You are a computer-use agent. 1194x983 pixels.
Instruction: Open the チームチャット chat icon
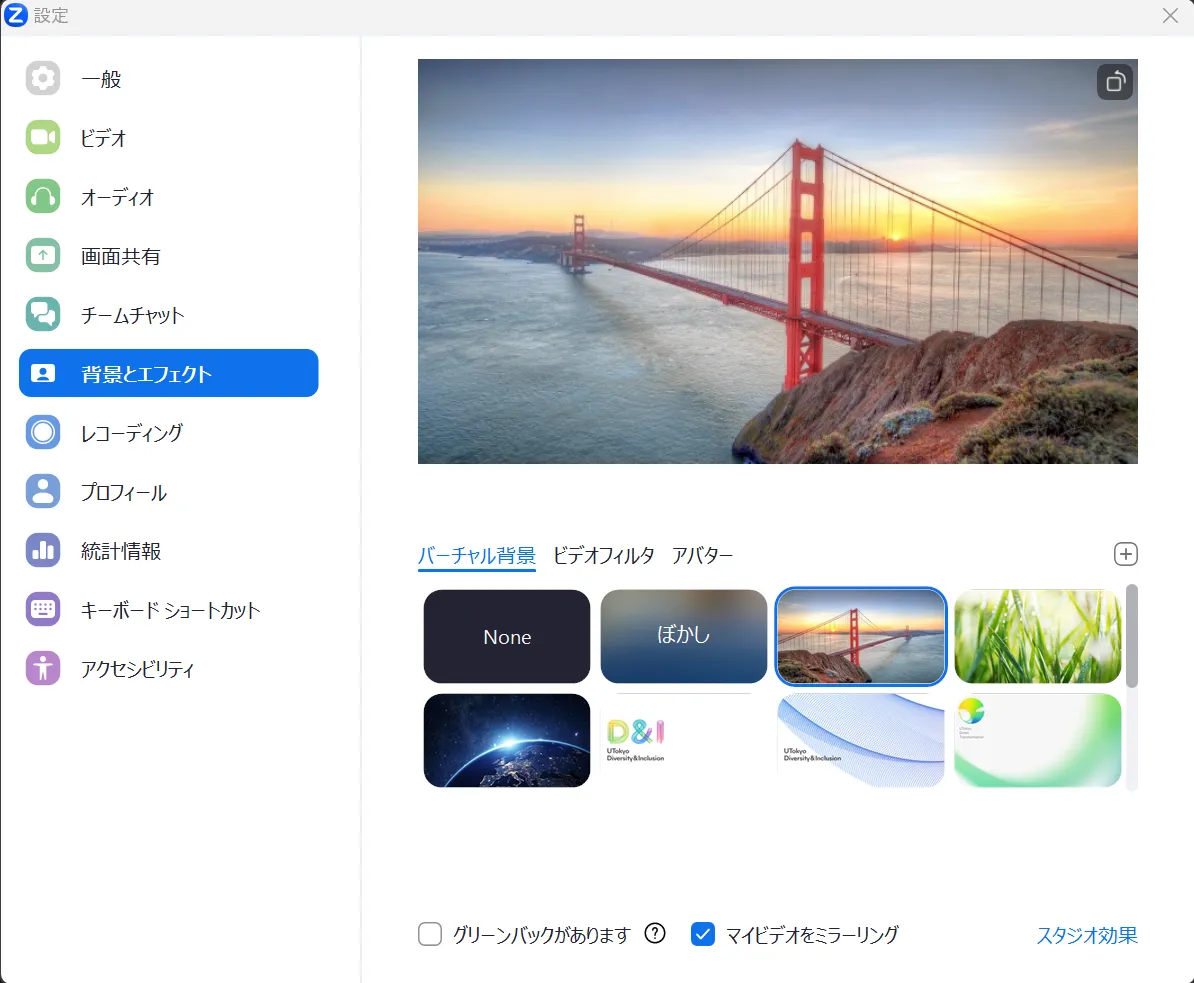click(x=43, y=315)
